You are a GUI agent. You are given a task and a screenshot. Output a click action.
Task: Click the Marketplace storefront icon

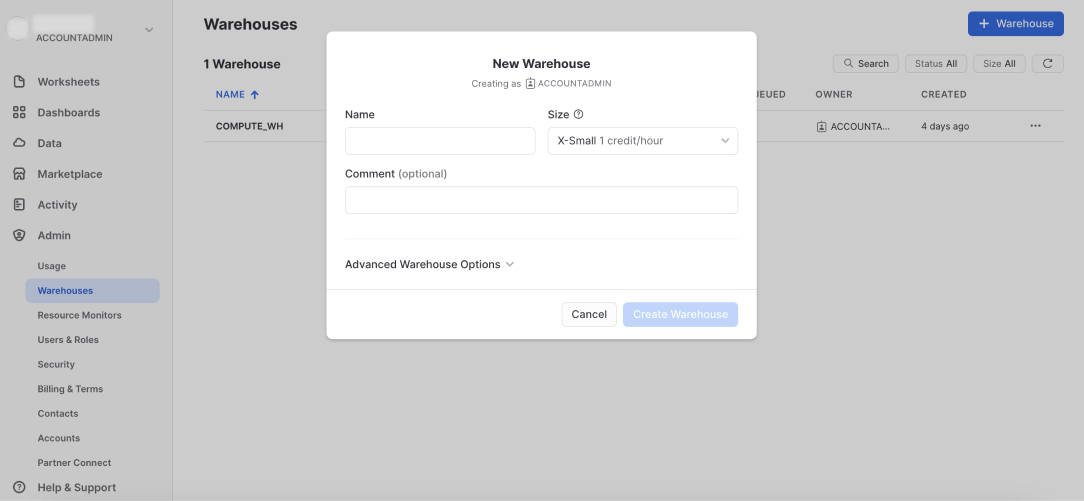coord(19,174)
